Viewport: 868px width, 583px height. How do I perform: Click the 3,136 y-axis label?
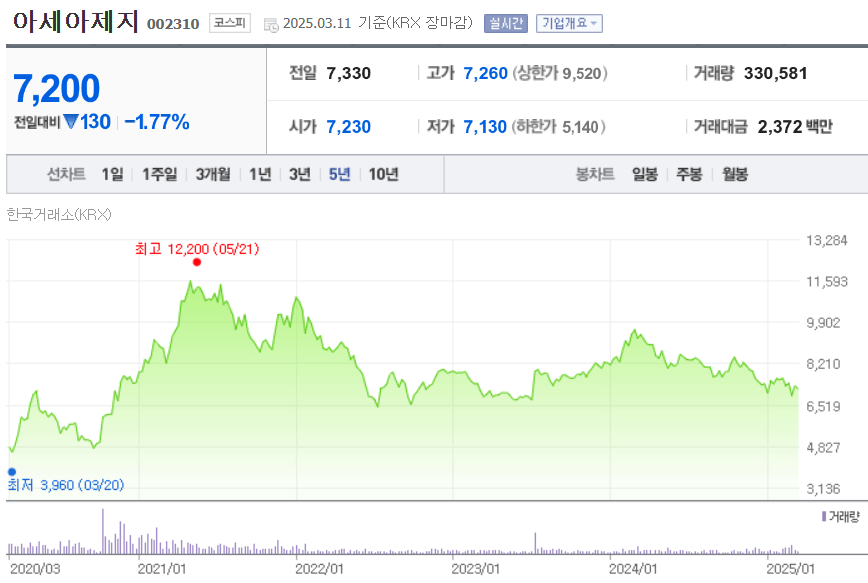[x=823, y=489]
